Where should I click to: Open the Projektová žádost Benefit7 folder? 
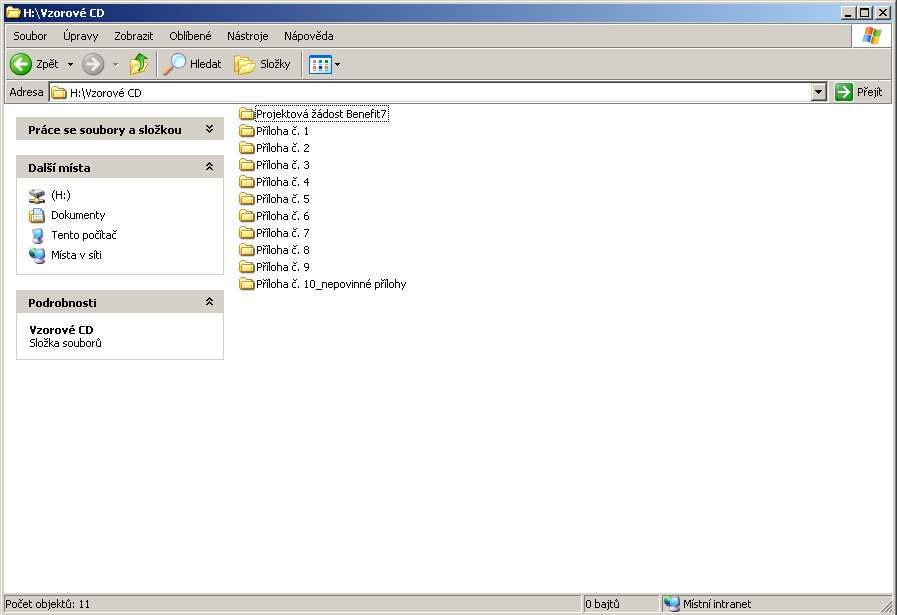(320, 114)
